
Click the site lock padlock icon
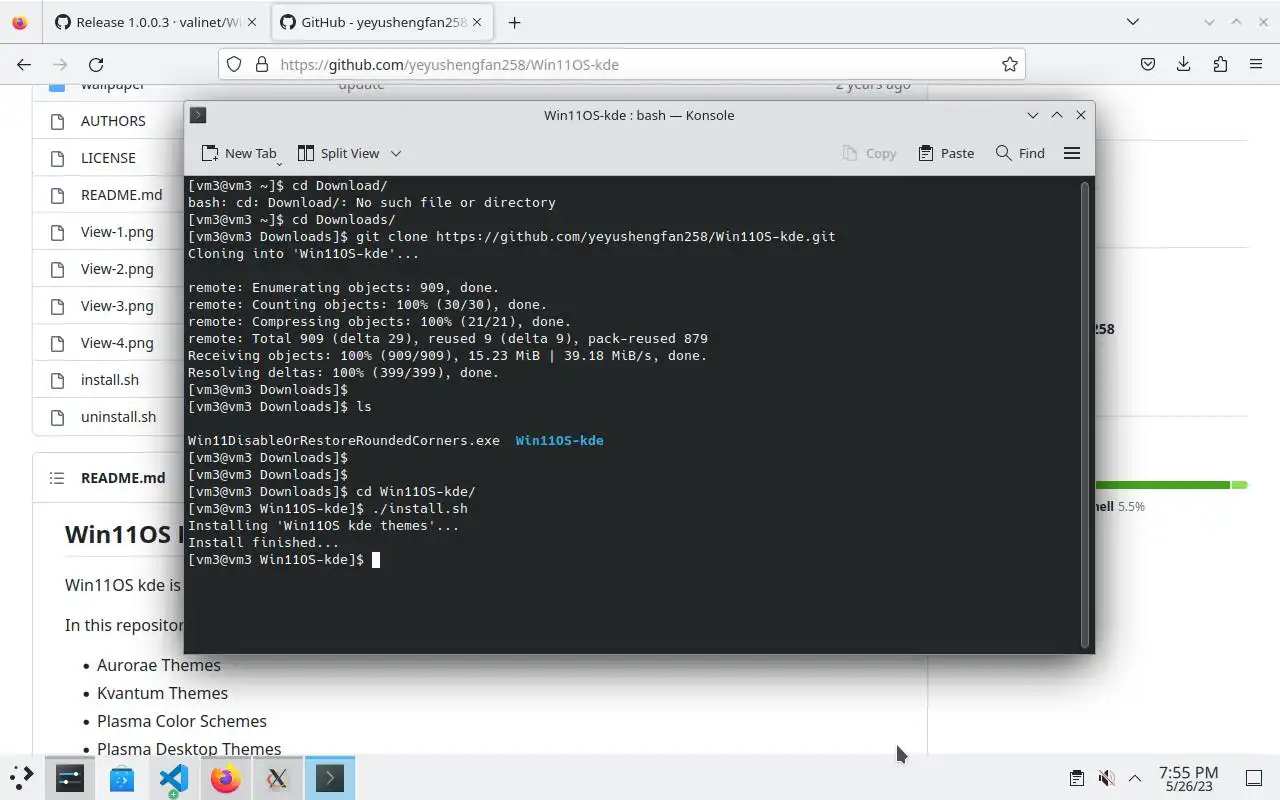262,64
